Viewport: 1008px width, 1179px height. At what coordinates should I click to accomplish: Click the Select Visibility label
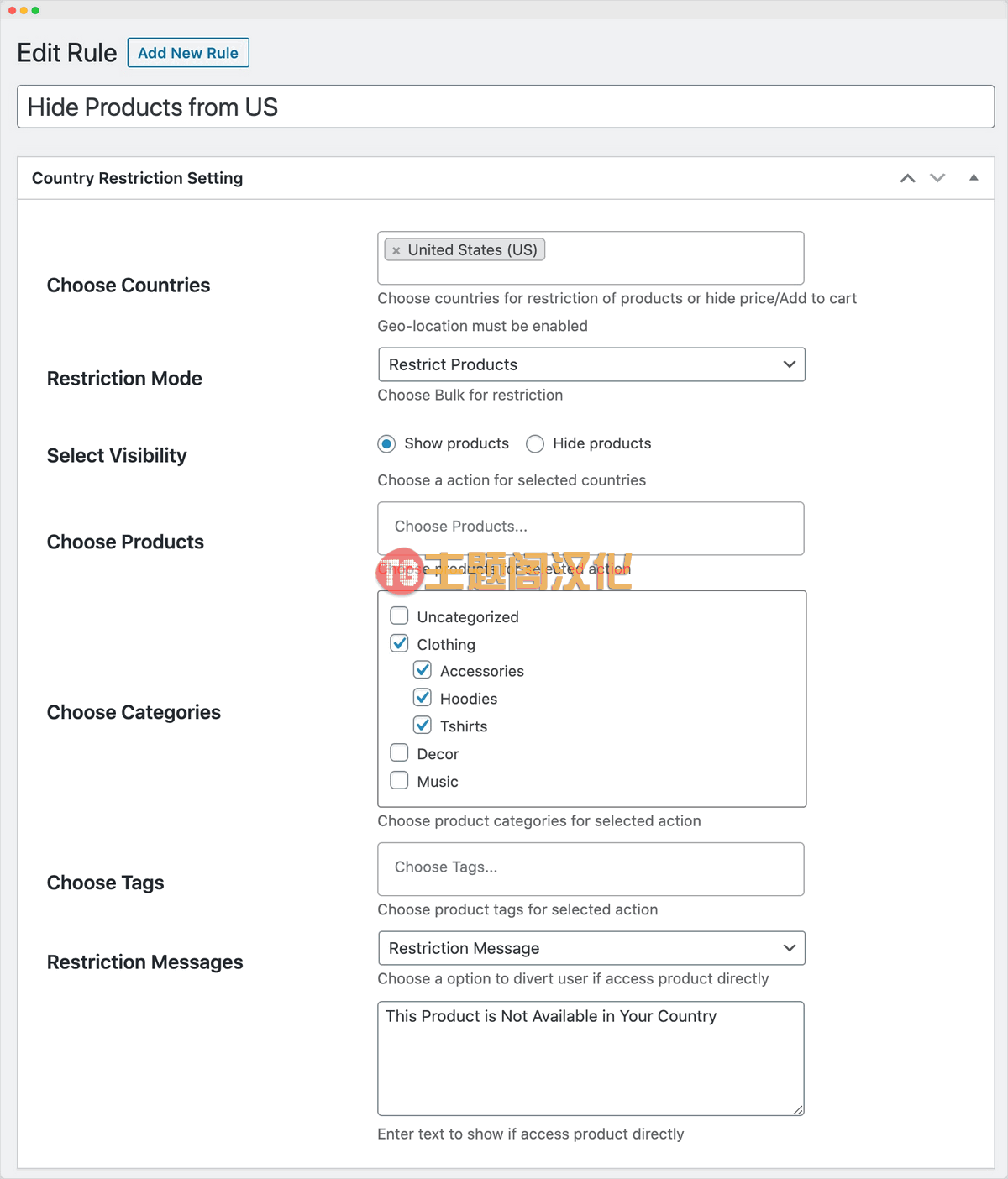click(117, 456)
